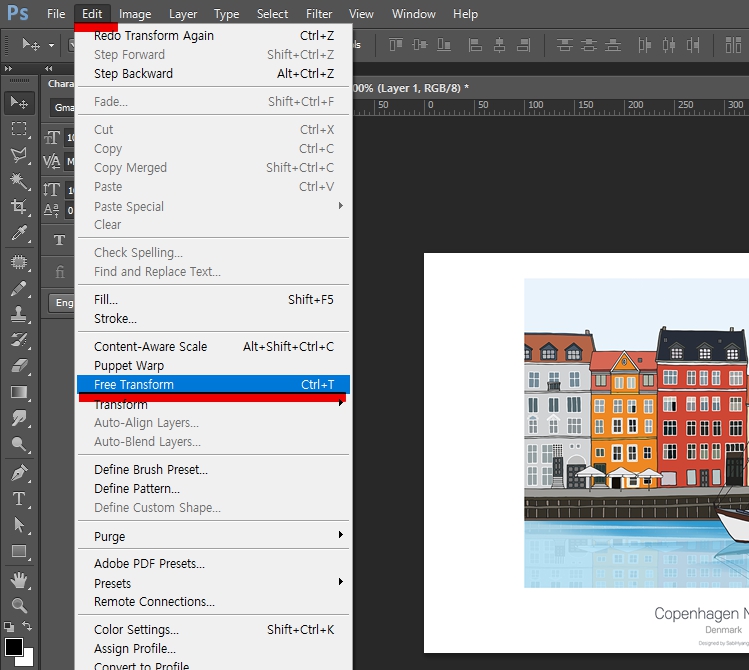Open the File menu
This screenshot has height=670, width=749.
56,14
